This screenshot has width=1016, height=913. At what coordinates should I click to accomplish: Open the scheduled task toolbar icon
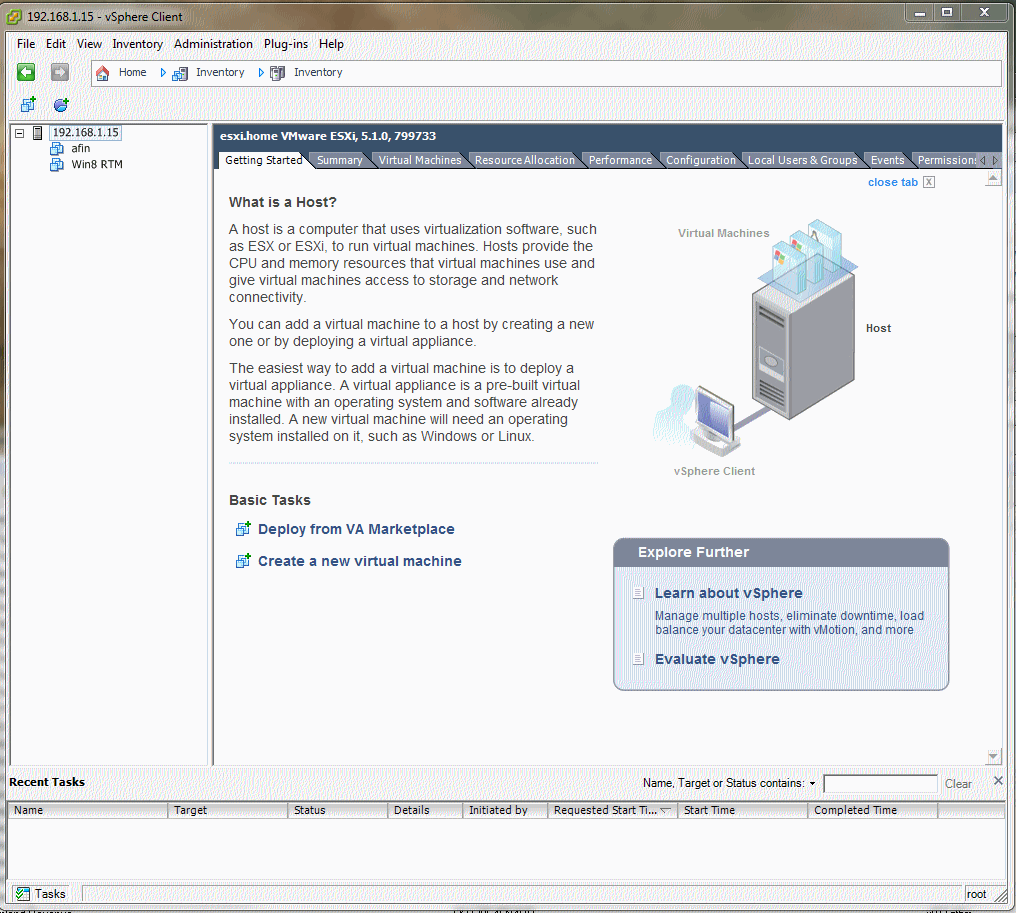pos(60,104)
